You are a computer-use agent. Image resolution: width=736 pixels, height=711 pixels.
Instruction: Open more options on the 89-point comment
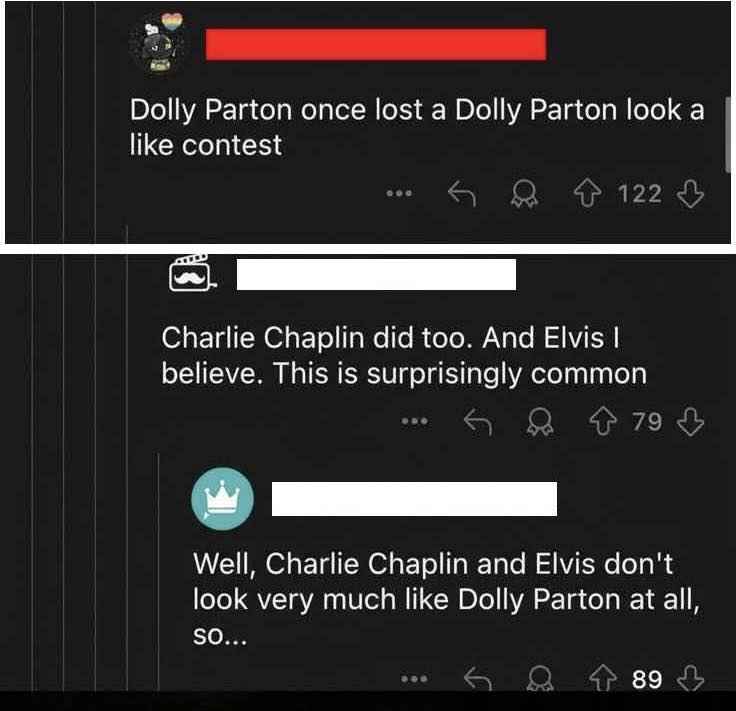pos(415,679)
